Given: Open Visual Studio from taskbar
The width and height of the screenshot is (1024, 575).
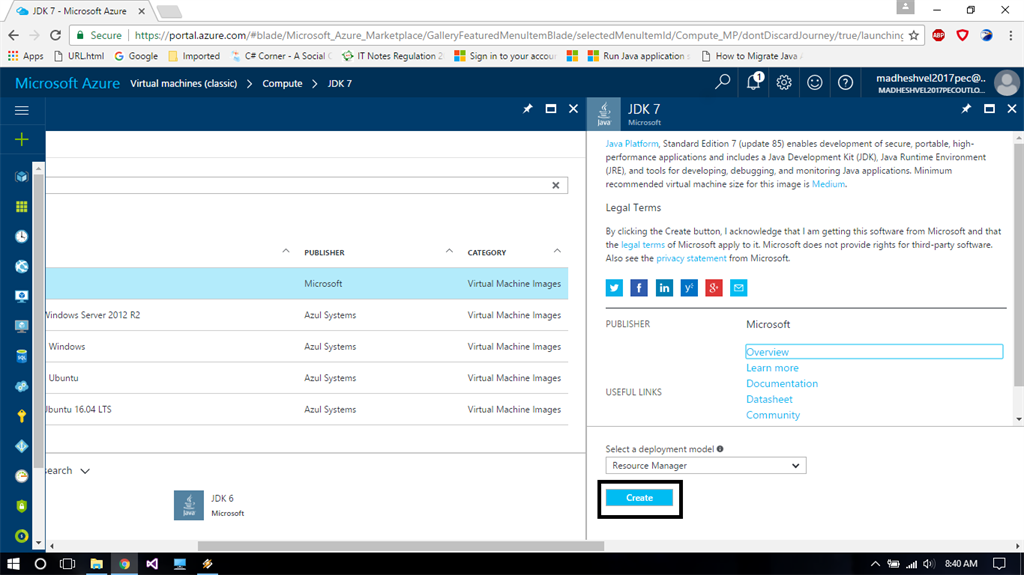Looking at the screenshot, I should point(152,563).
